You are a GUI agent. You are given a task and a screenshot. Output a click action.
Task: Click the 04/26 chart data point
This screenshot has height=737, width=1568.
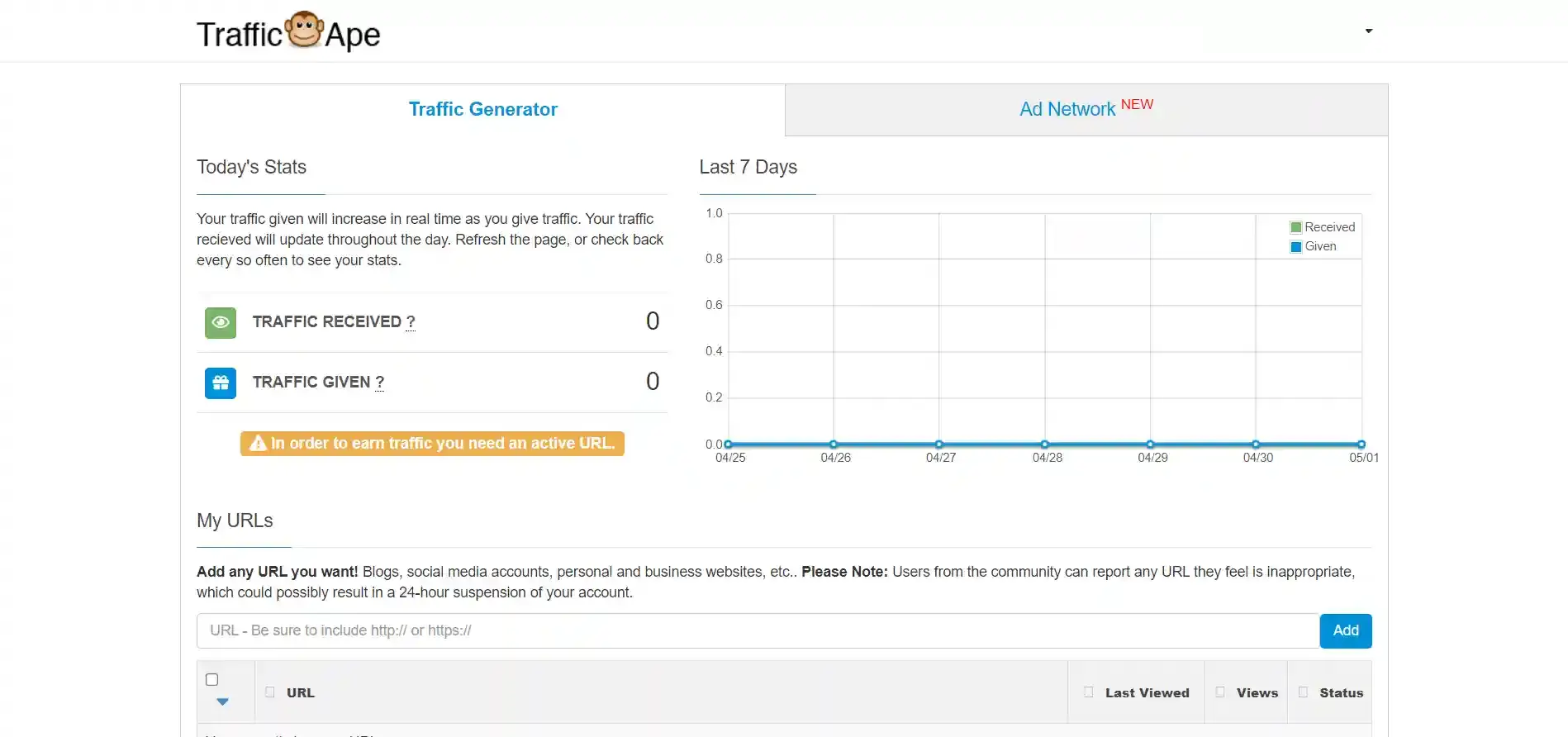(833, 445)
